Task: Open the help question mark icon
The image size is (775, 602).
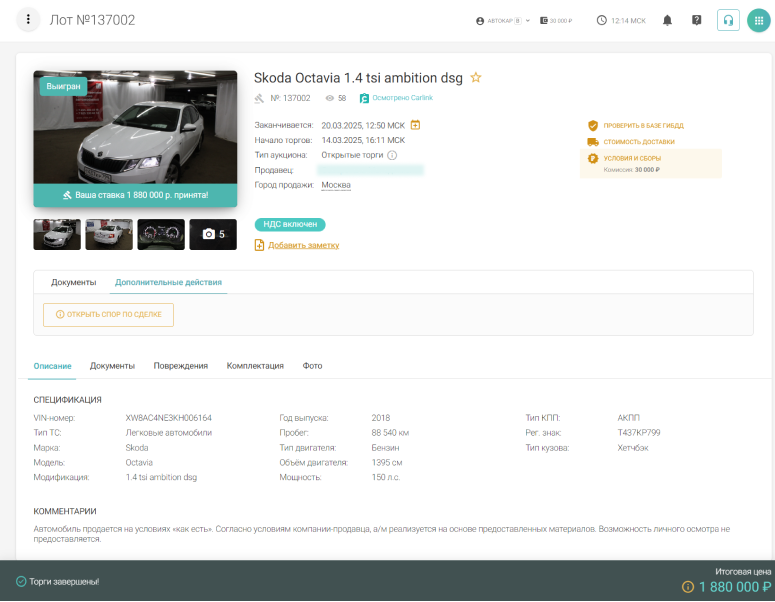Action: click(697, 20)
